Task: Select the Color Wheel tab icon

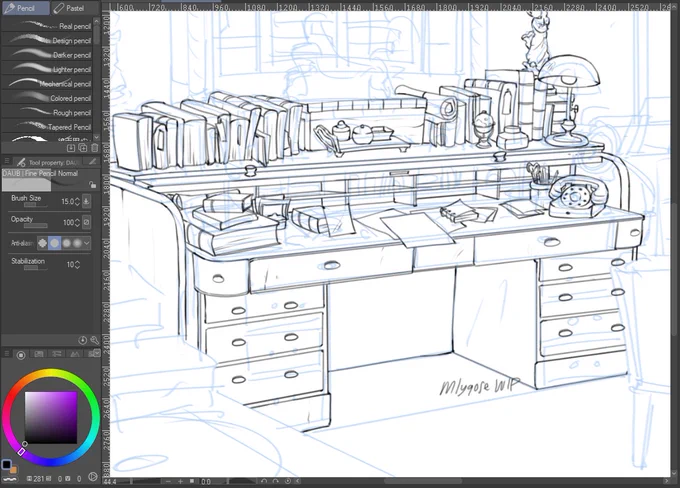Action: pos(20,355)
